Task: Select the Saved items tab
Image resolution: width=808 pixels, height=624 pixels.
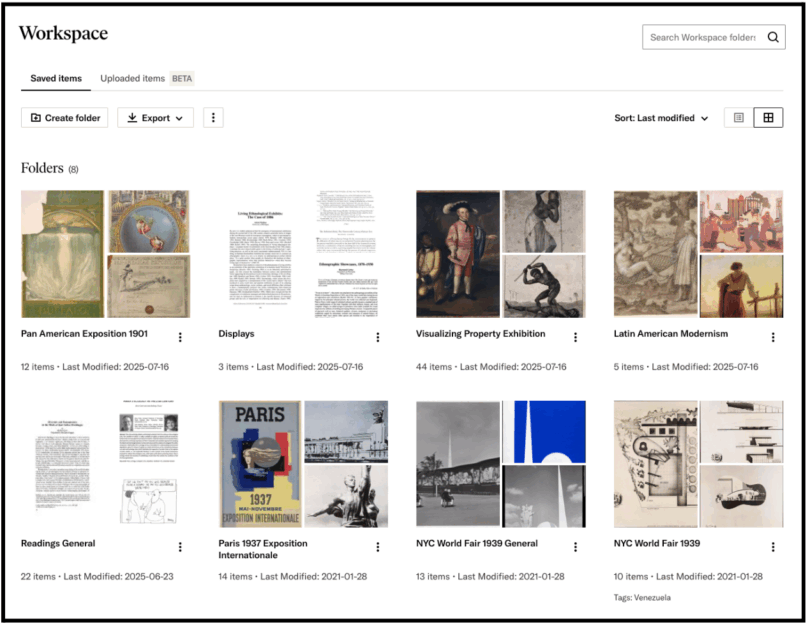Action: pos(56,78)
